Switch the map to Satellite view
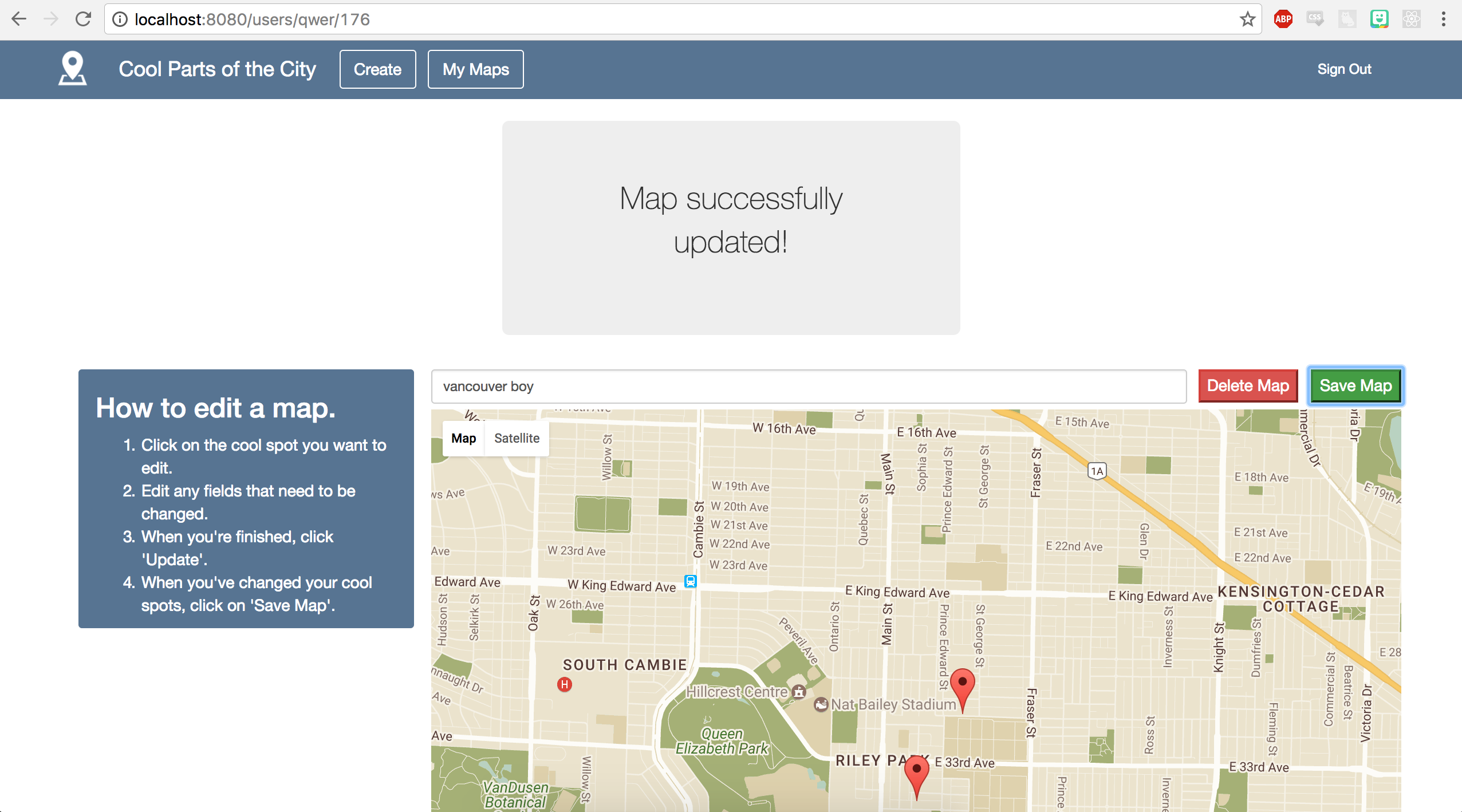Viewport: 1462px width, 812px height. point(517,438)
